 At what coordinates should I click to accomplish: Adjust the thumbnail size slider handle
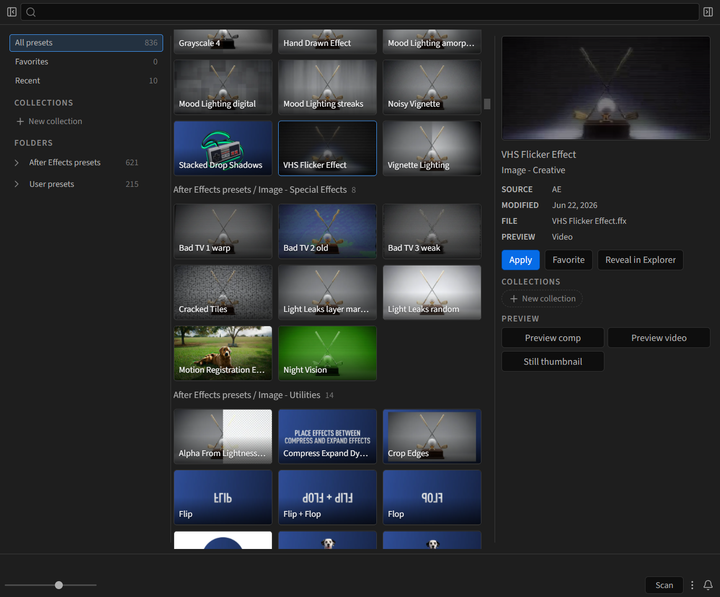[x=59, y=585]
